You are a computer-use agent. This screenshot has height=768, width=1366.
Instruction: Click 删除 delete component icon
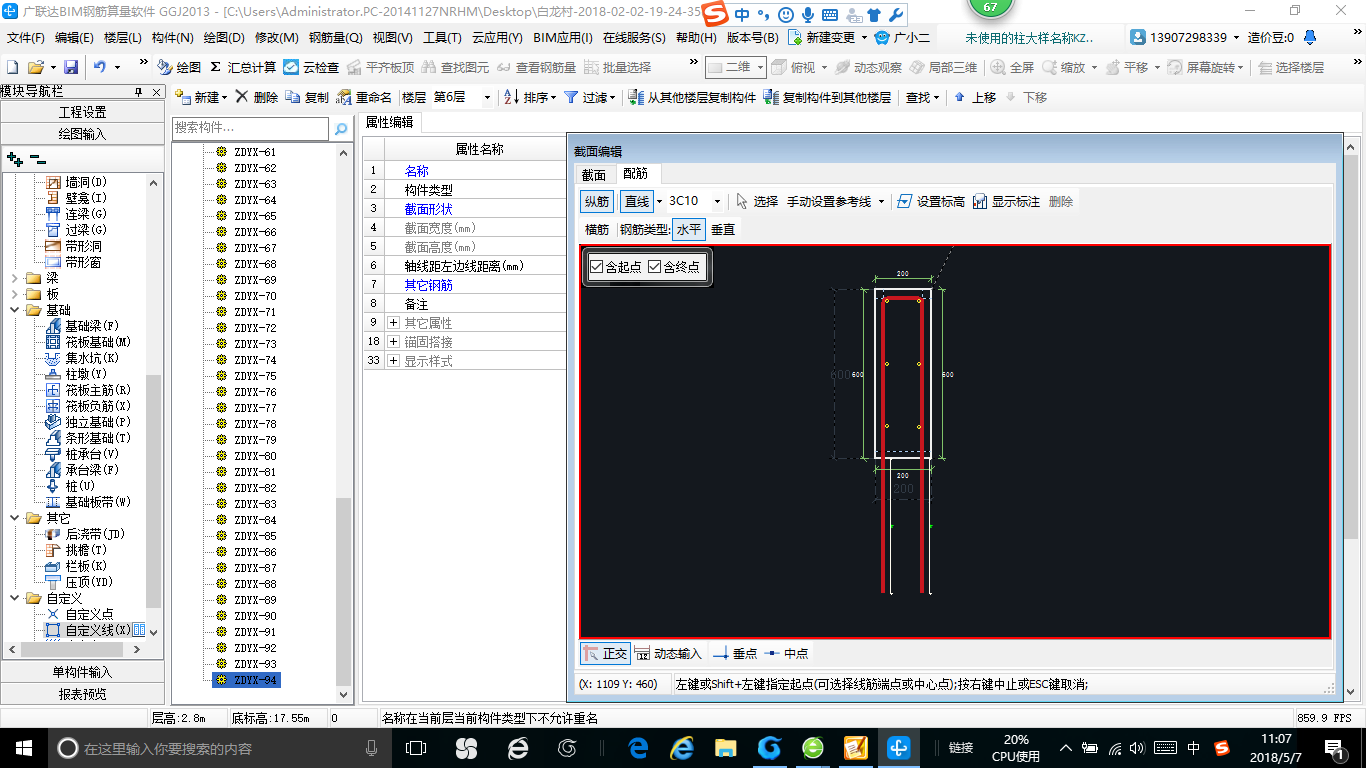coord(257,97)
